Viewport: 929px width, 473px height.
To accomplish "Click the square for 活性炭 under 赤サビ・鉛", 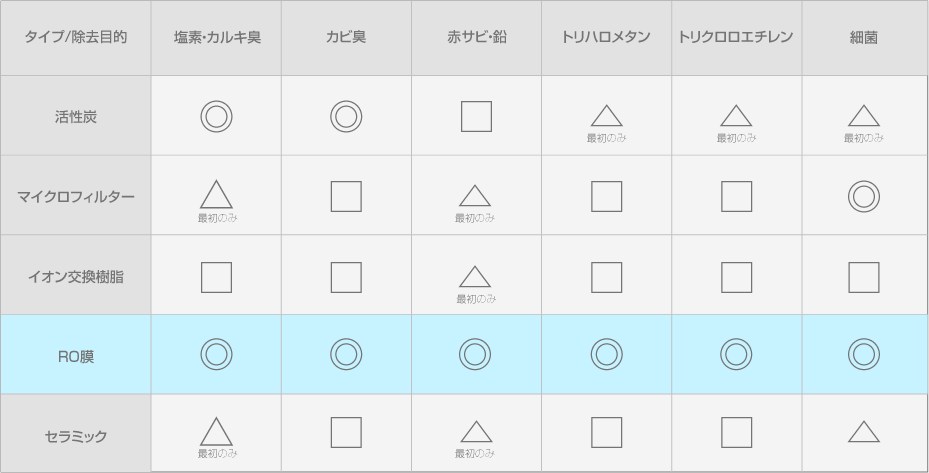I will click(x=476, y=117).
